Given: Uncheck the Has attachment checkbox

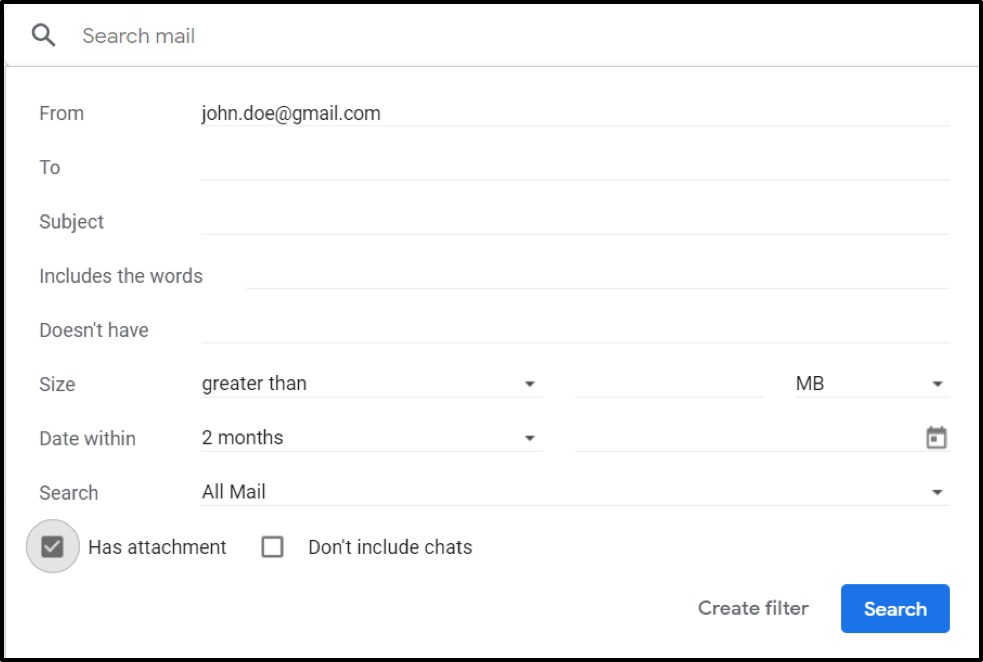Looking at the screenshot, I should pos(52,547).
